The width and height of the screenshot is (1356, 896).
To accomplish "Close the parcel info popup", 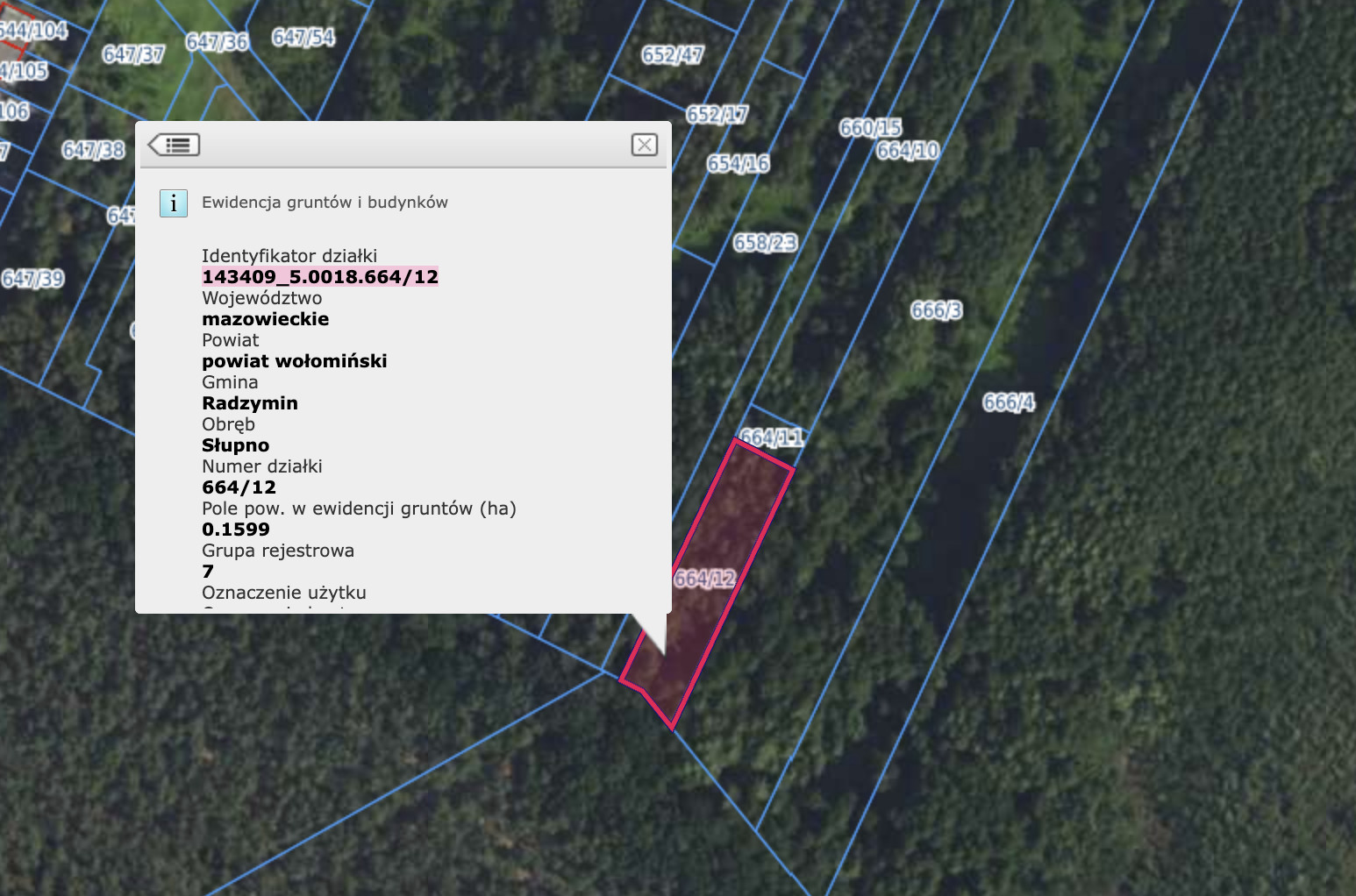I will click(x=645, y=145).
